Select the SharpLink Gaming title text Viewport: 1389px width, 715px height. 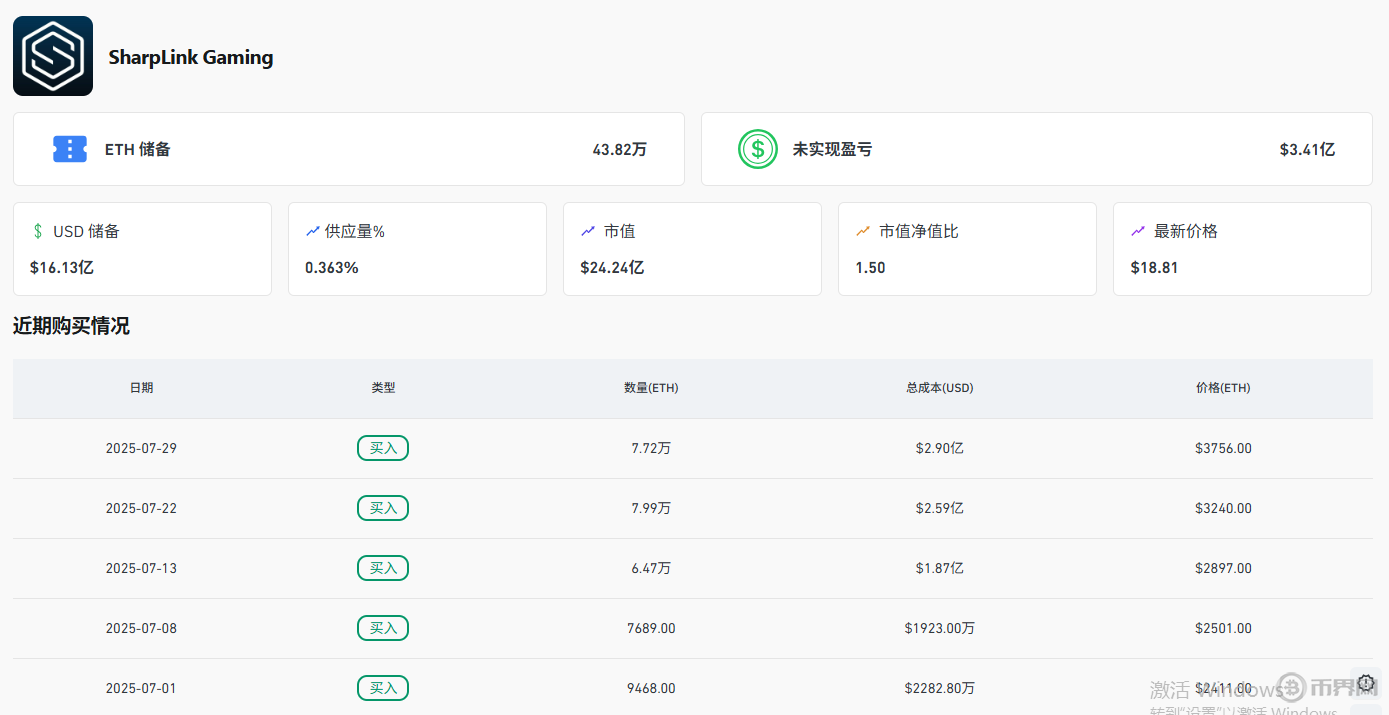coord(190,57)
